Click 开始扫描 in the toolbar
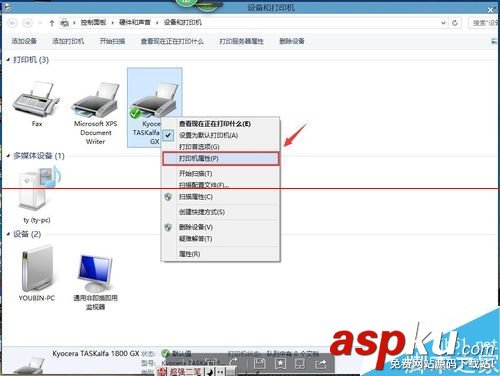The image size is (500, 376). (112, 41)
